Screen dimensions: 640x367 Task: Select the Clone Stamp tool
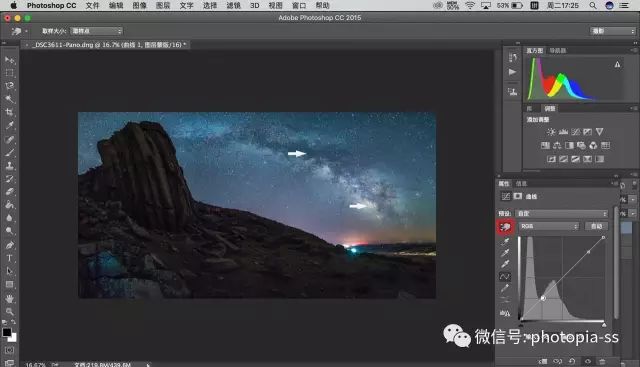tap(9, 165)
